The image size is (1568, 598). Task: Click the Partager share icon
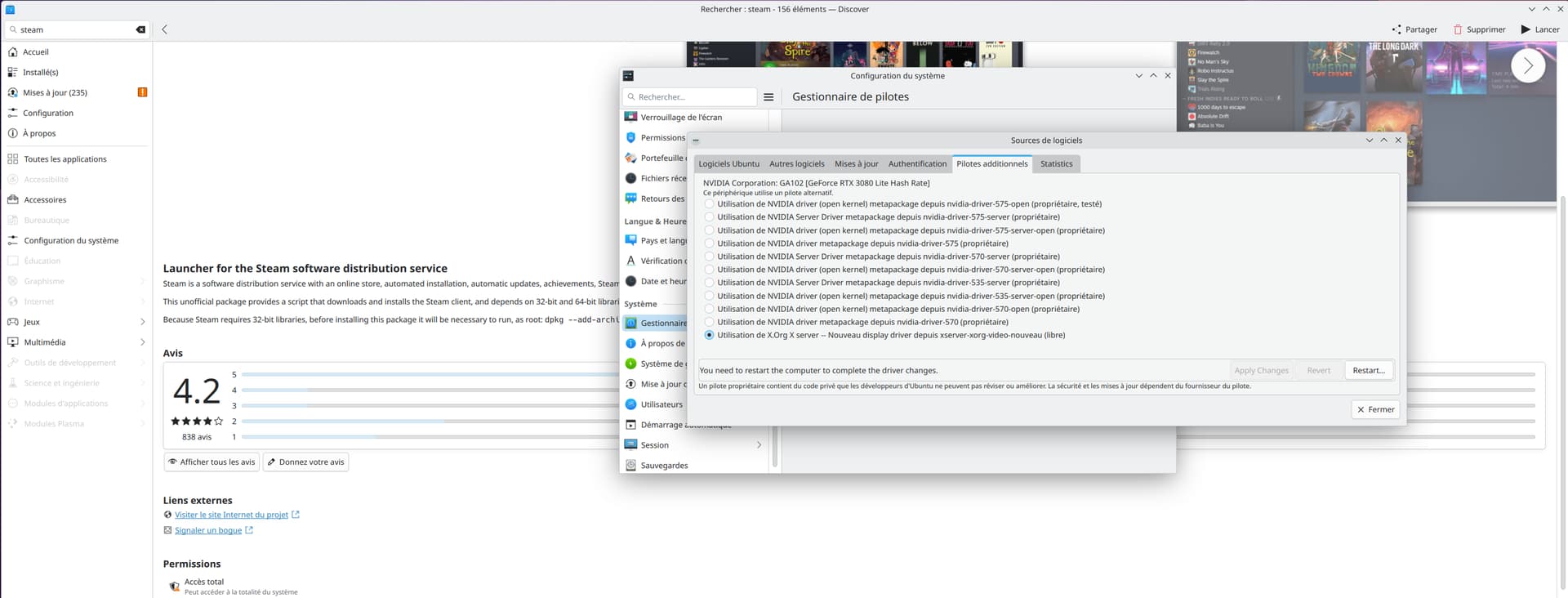(x=1396, y=29)
